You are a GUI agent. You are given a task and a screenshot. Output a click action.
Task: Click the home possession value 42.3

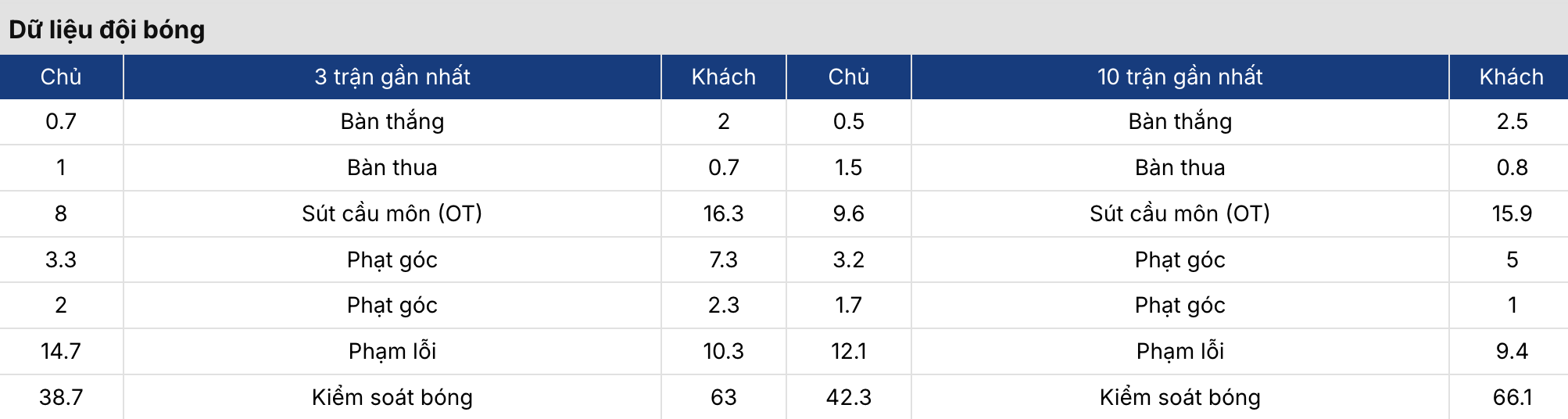pos(848,397)
